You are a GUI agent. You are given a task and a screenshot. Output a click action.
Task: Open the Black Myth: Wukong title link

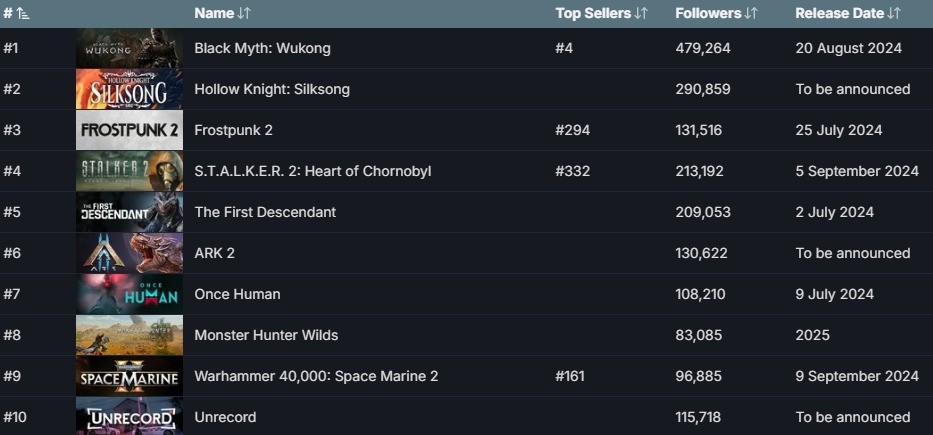[x=262, y=48]
